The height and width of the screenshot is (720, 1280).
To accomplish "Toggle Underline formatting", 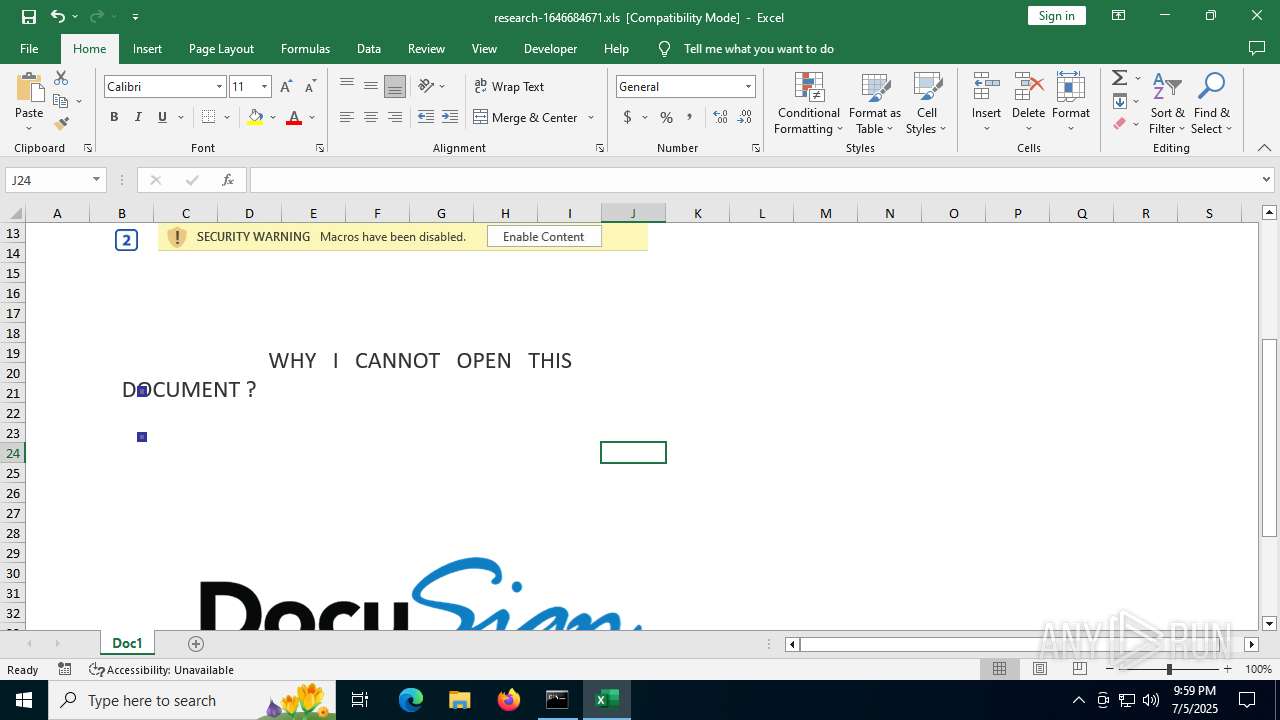I will click(162, 117).
